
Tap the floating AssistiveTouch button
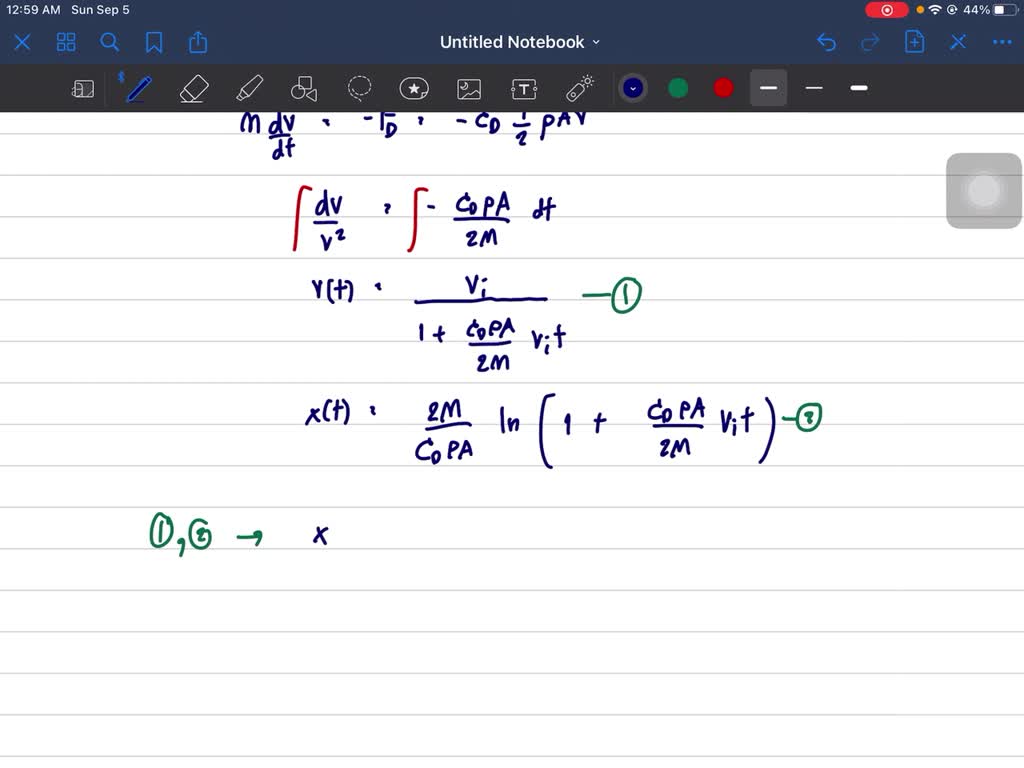(x=984, y=191)
